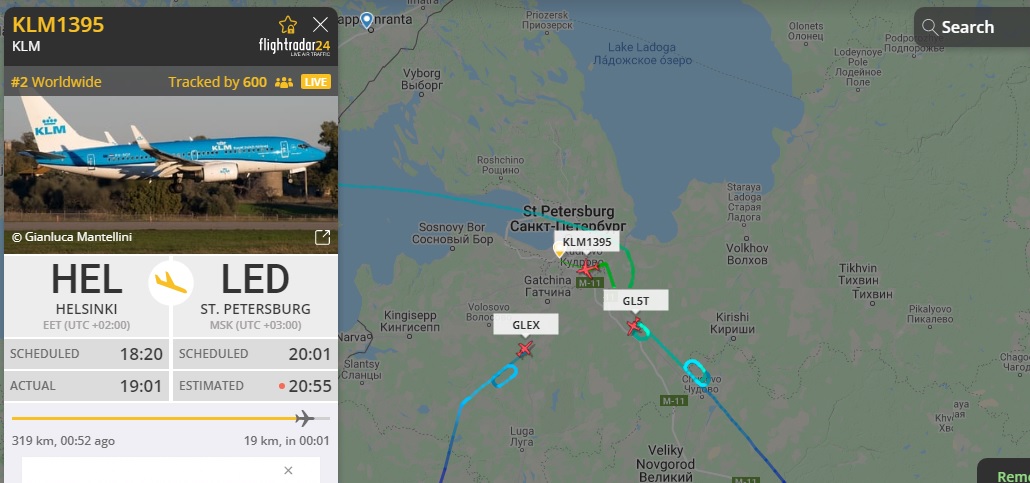The image size is (1030, 483).
Task: Select the GLEX aircraft icon on the map
Action: click(x=524, y=349)
